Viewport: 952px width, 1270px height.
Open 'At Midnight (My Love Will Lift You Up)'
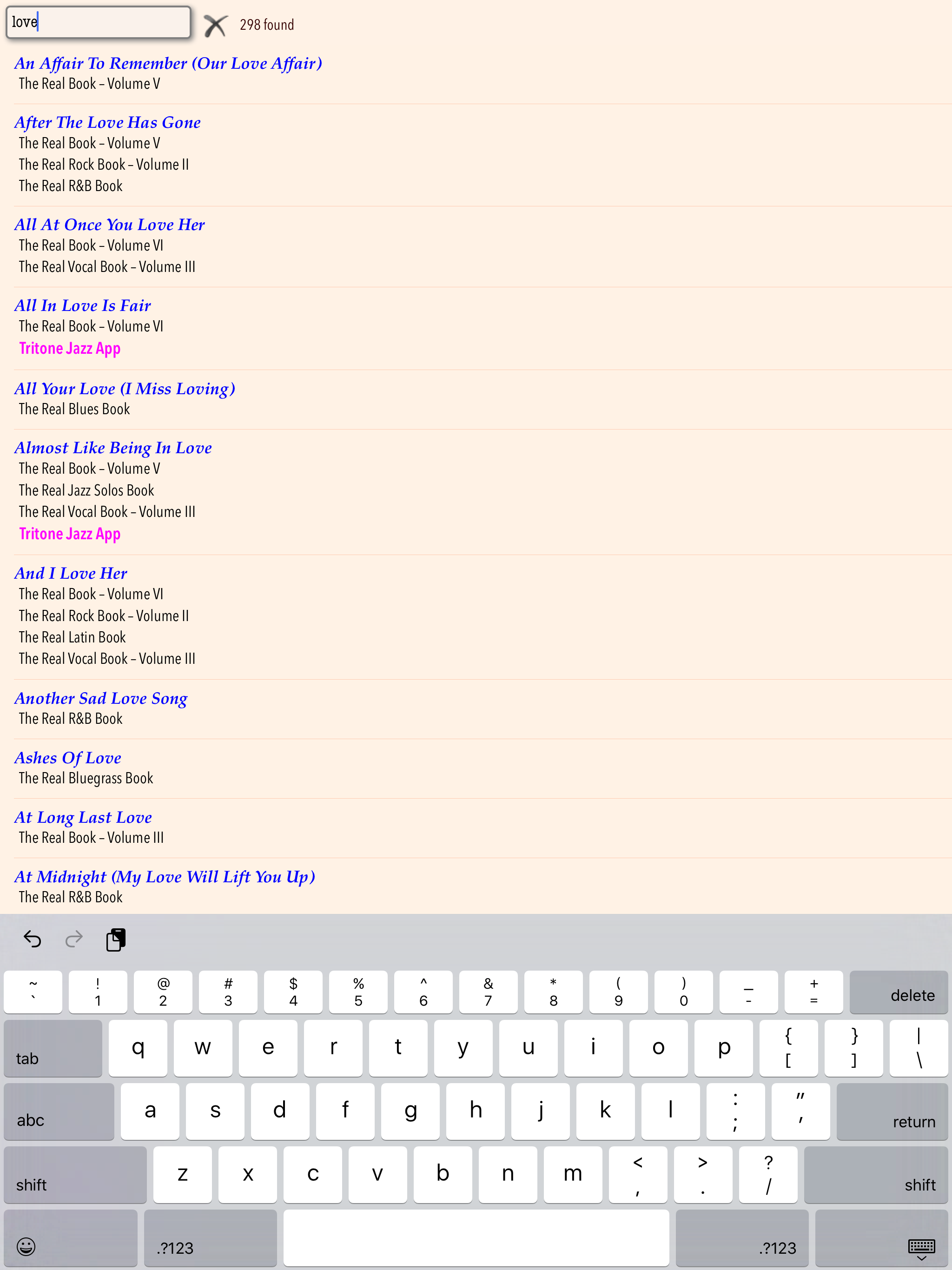(x=165, y=877)
